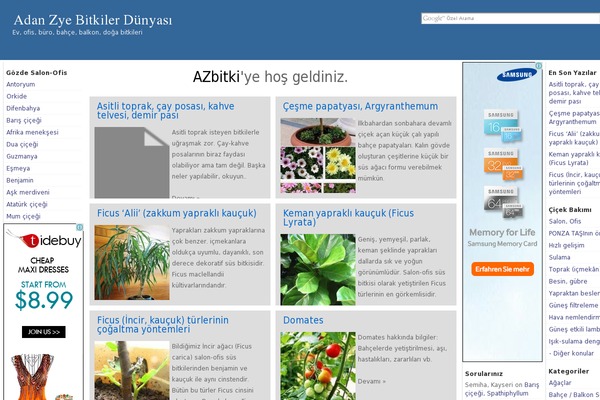
Task: Click the AdChoices icon on tidebuy ad
Action: tap(80, 227)
